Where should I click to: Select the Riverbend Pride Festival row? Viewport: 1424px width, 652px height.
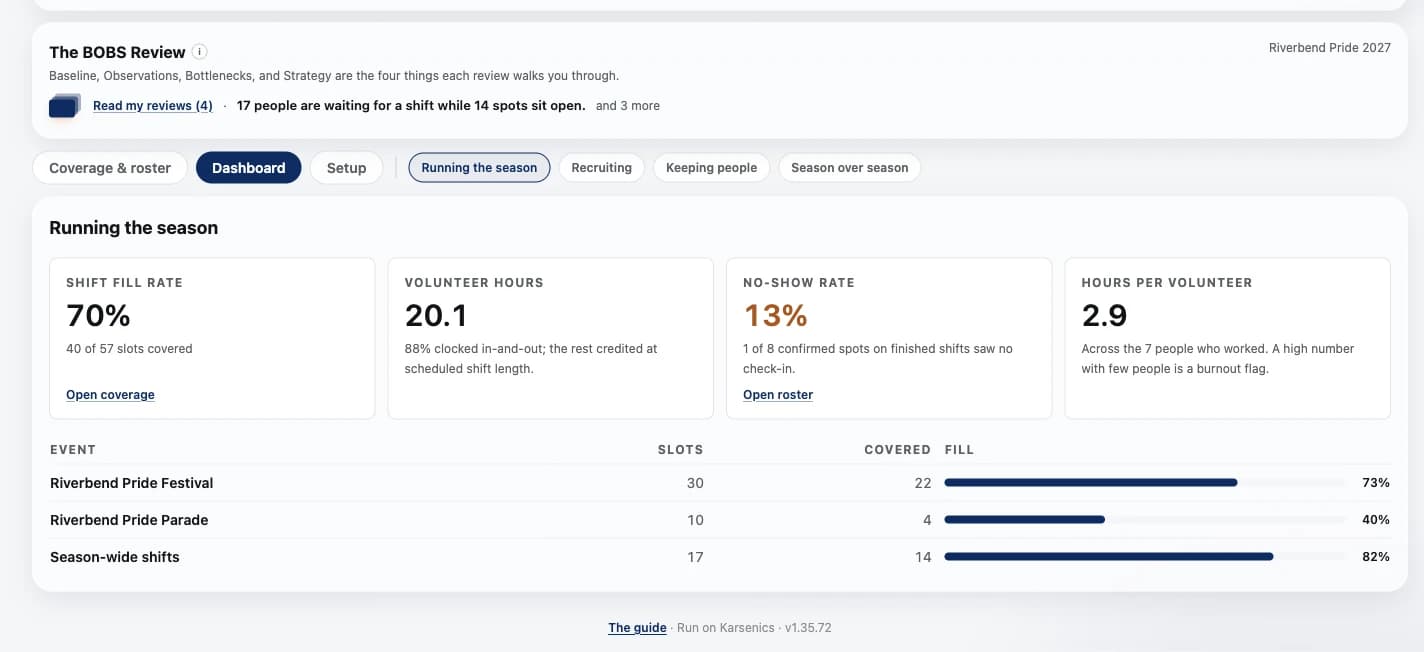pos(720,483)
